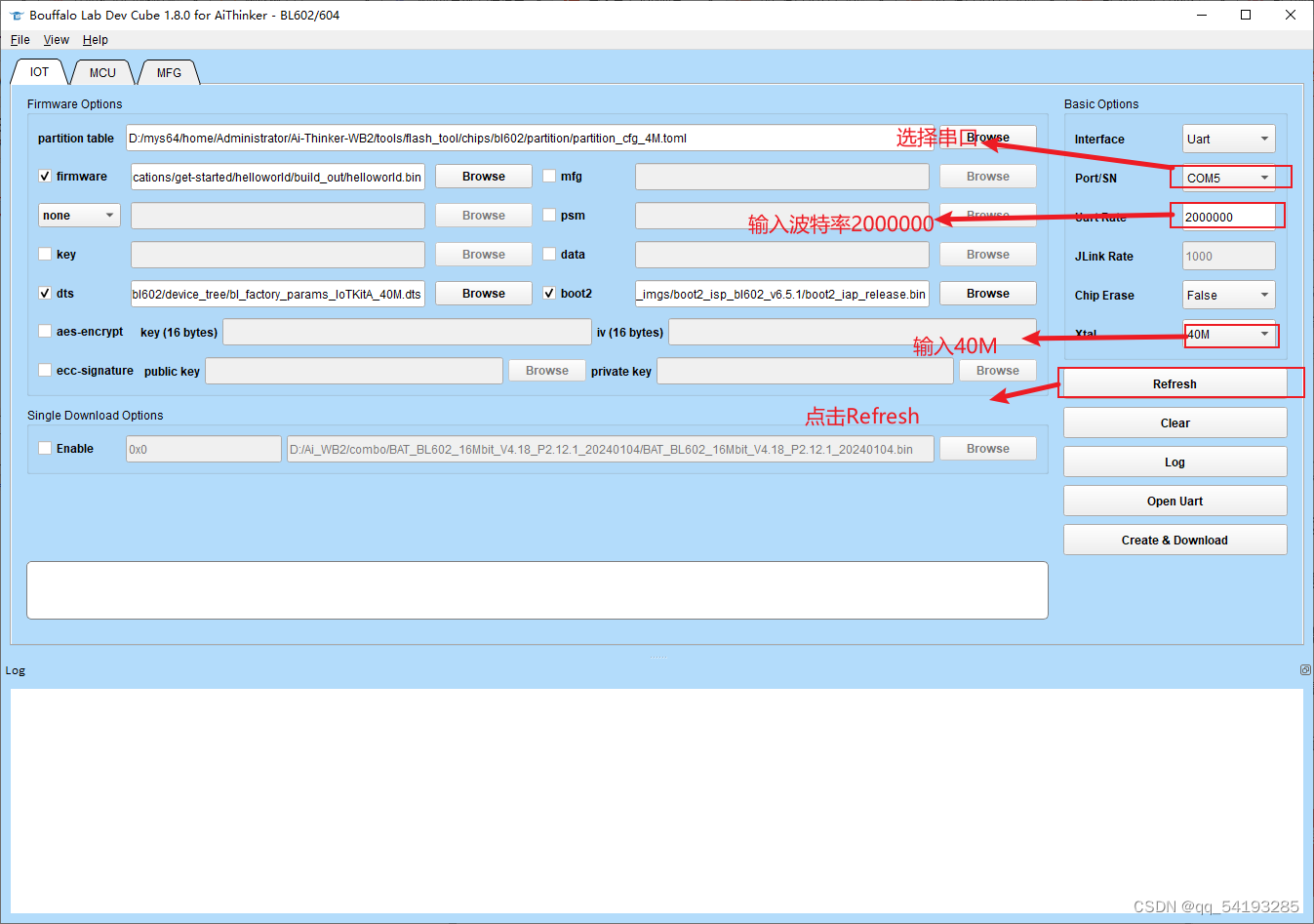1314x924 pixels.
Task: Enable the psm checkbox
Action: tap(549, 216)
